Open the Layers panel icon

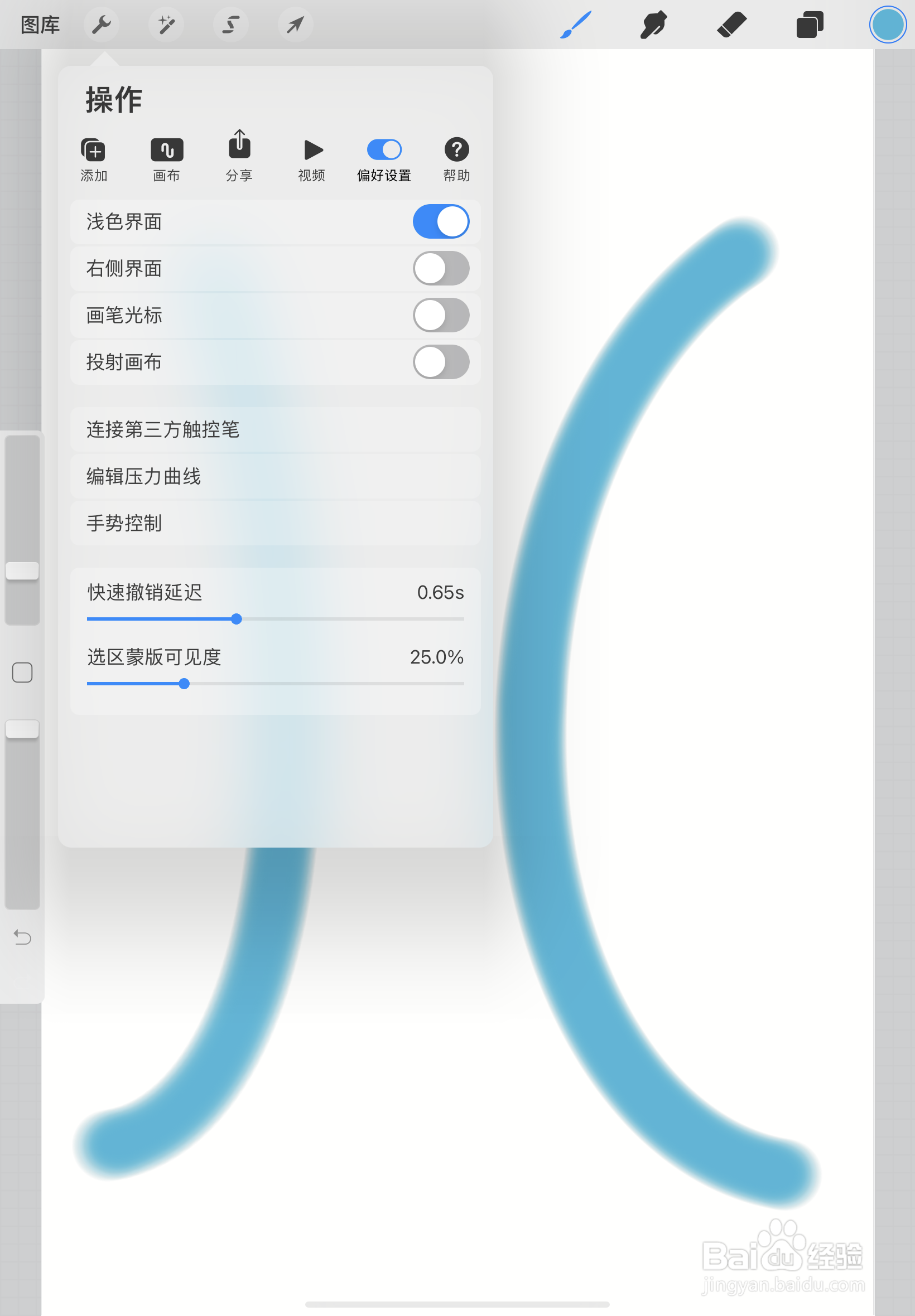810,25
